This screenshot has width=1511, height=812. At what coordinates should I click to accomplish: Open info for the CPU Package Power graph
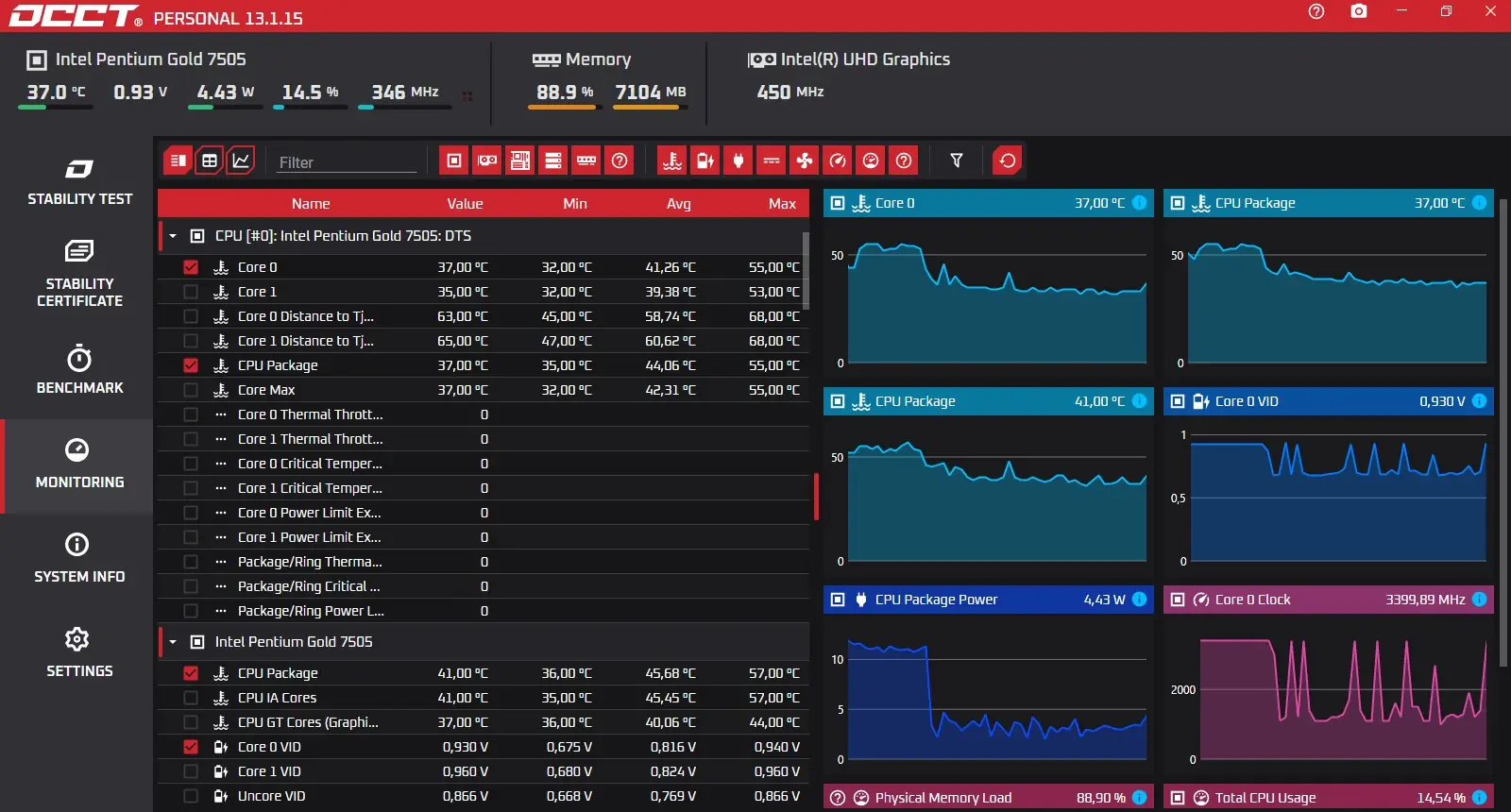tap(1139, 600)
